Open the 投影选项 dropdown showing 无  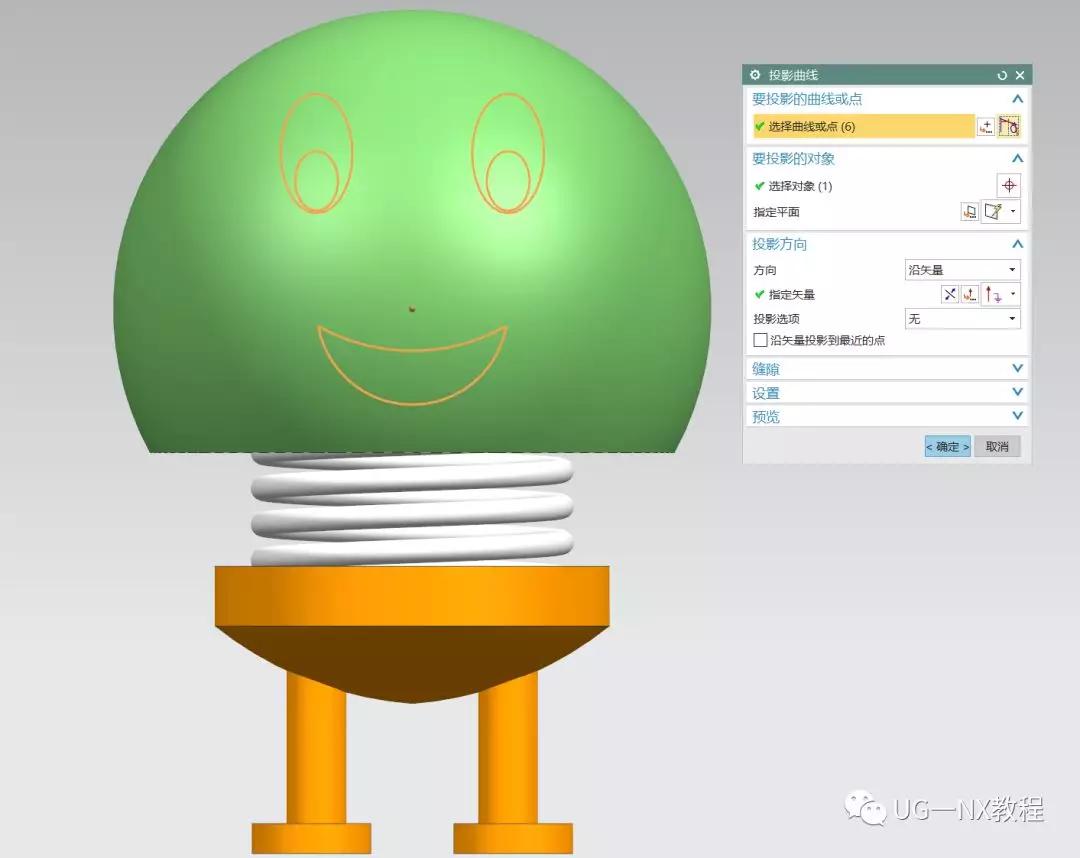(x=962, y=319)
